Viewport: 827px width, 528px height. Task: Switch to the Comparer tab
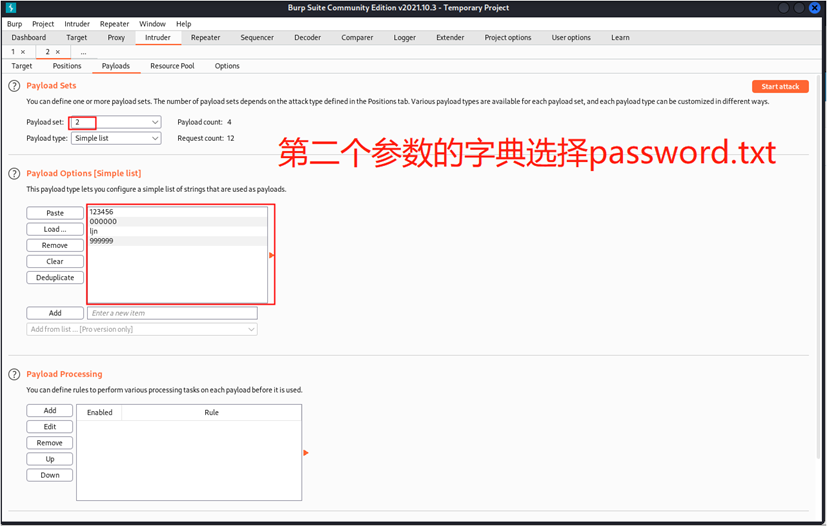click(357, 38)
